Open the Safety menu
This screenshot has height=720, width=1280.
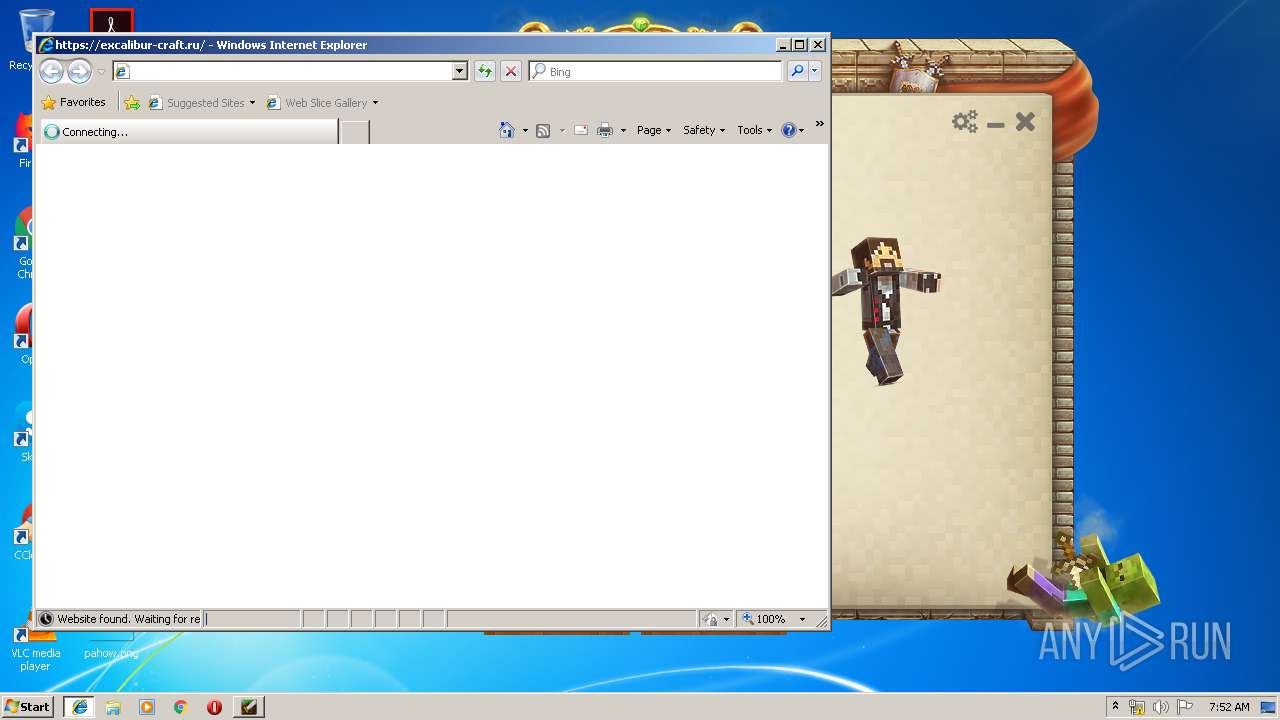(704, 130)
